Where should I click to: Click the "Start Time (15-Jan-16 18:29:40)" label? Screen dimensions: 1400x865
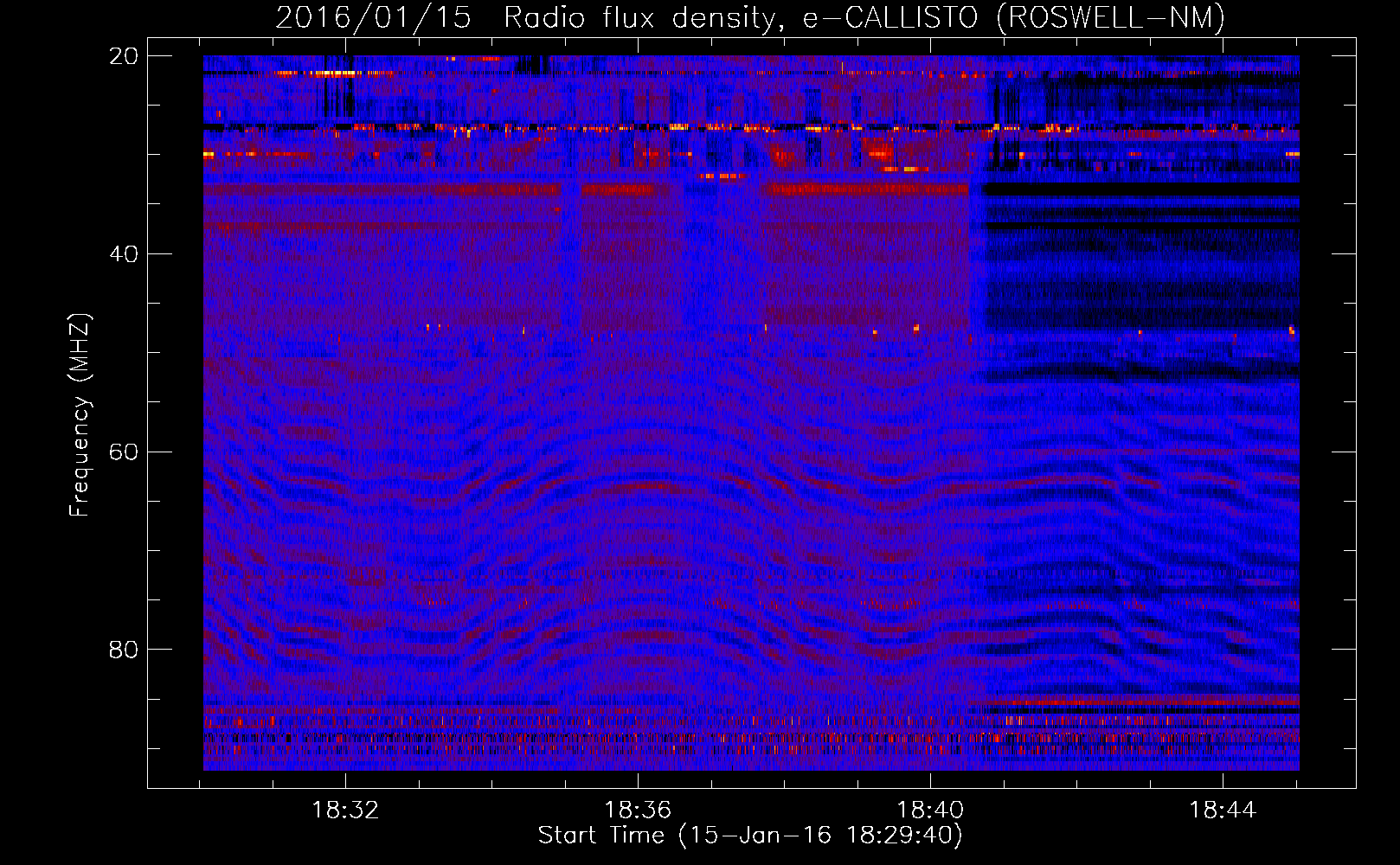click(750, 836)
